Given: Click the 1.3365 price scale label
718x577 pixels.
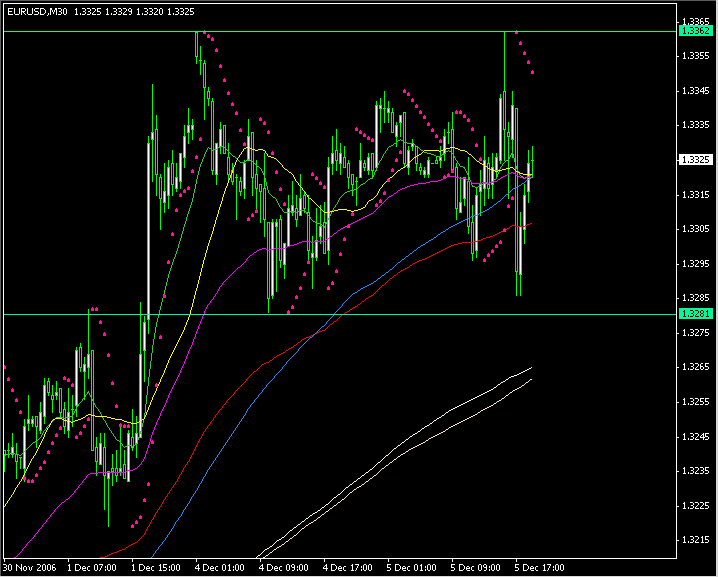Looking at the screenshot, I should [x=696, y=21].
